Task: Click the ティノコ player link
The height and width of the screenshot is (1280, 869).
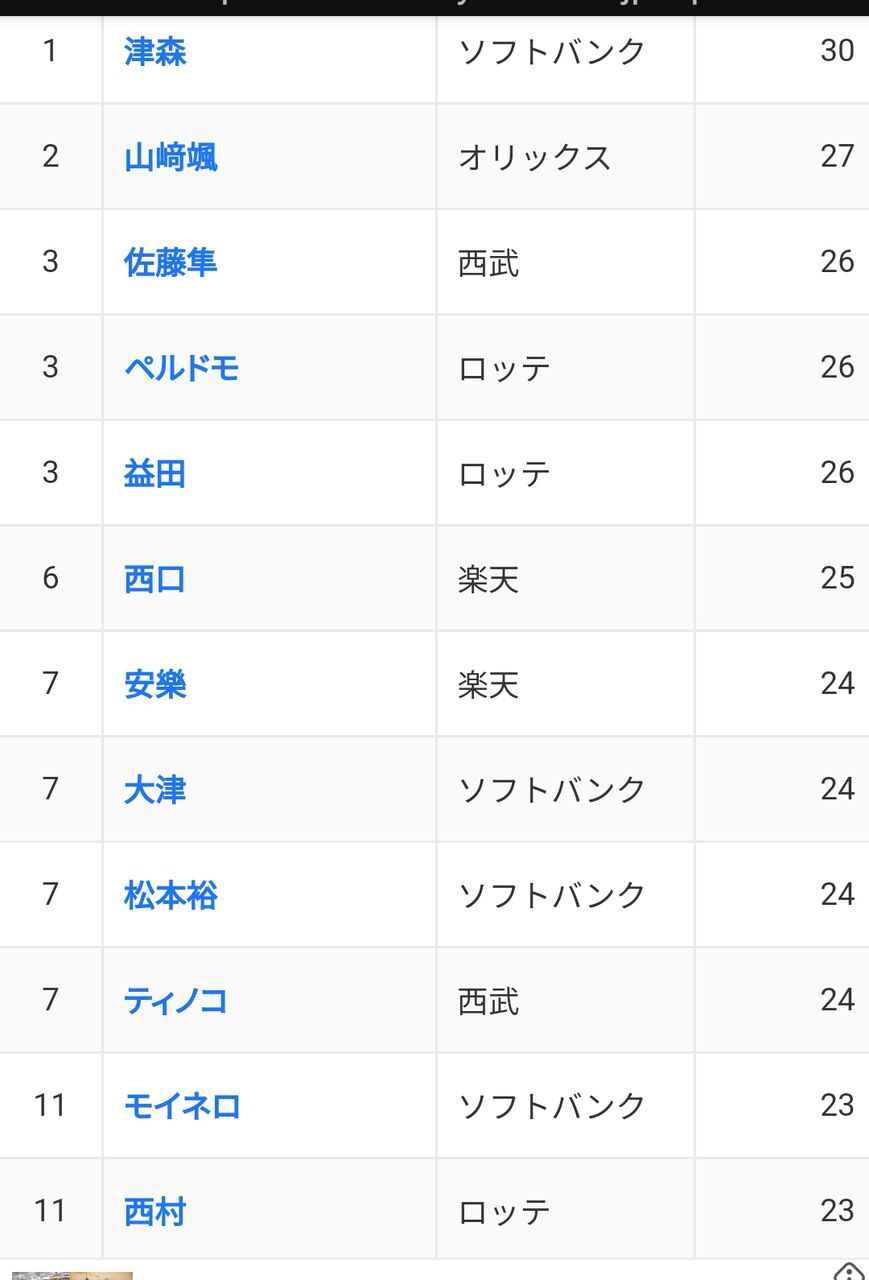Action: 176,1001
